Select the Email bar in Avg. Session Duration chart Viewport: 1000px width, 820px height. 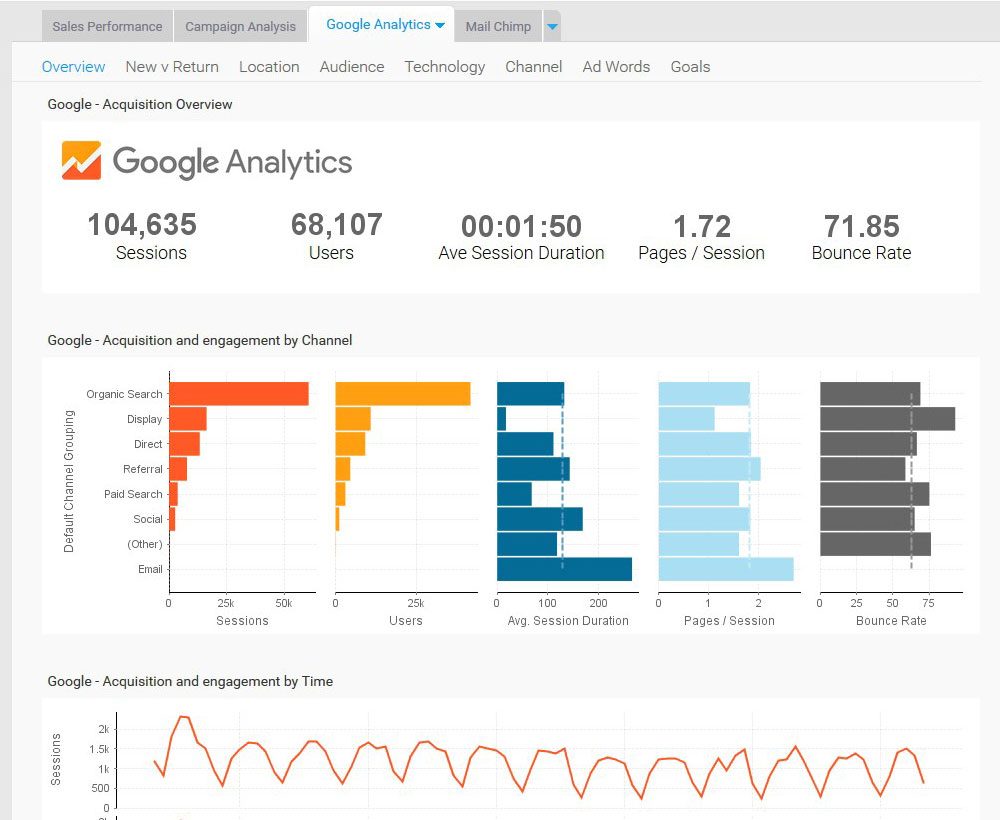[564, 569]
